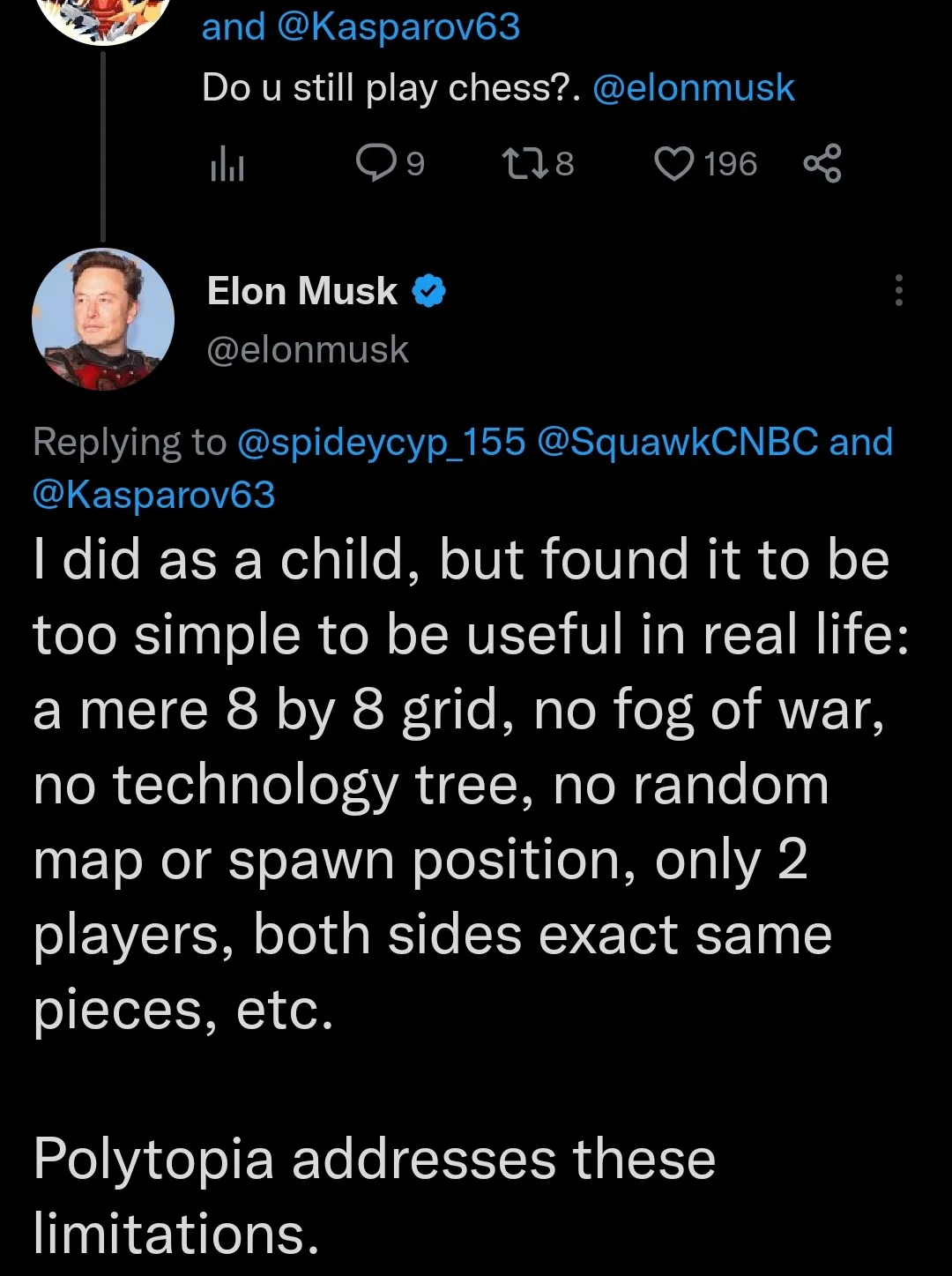Open the three-dot more options menu

[898, 291]
